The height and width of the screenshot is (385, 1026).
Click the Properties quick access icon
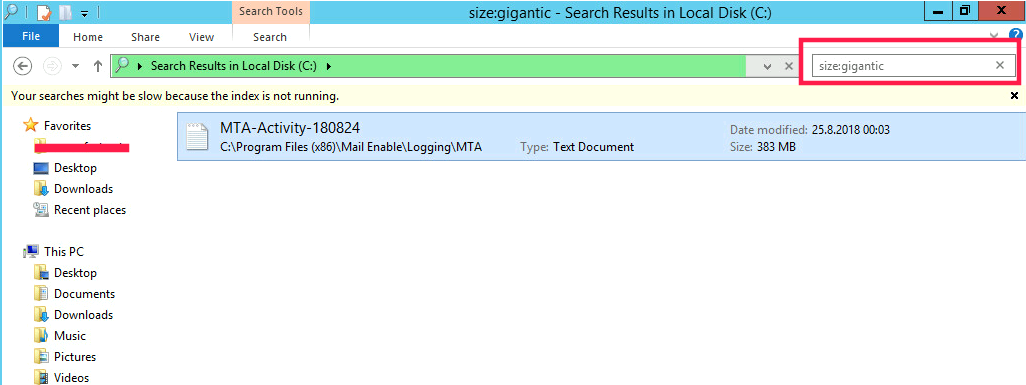click(x=43, y=12)
